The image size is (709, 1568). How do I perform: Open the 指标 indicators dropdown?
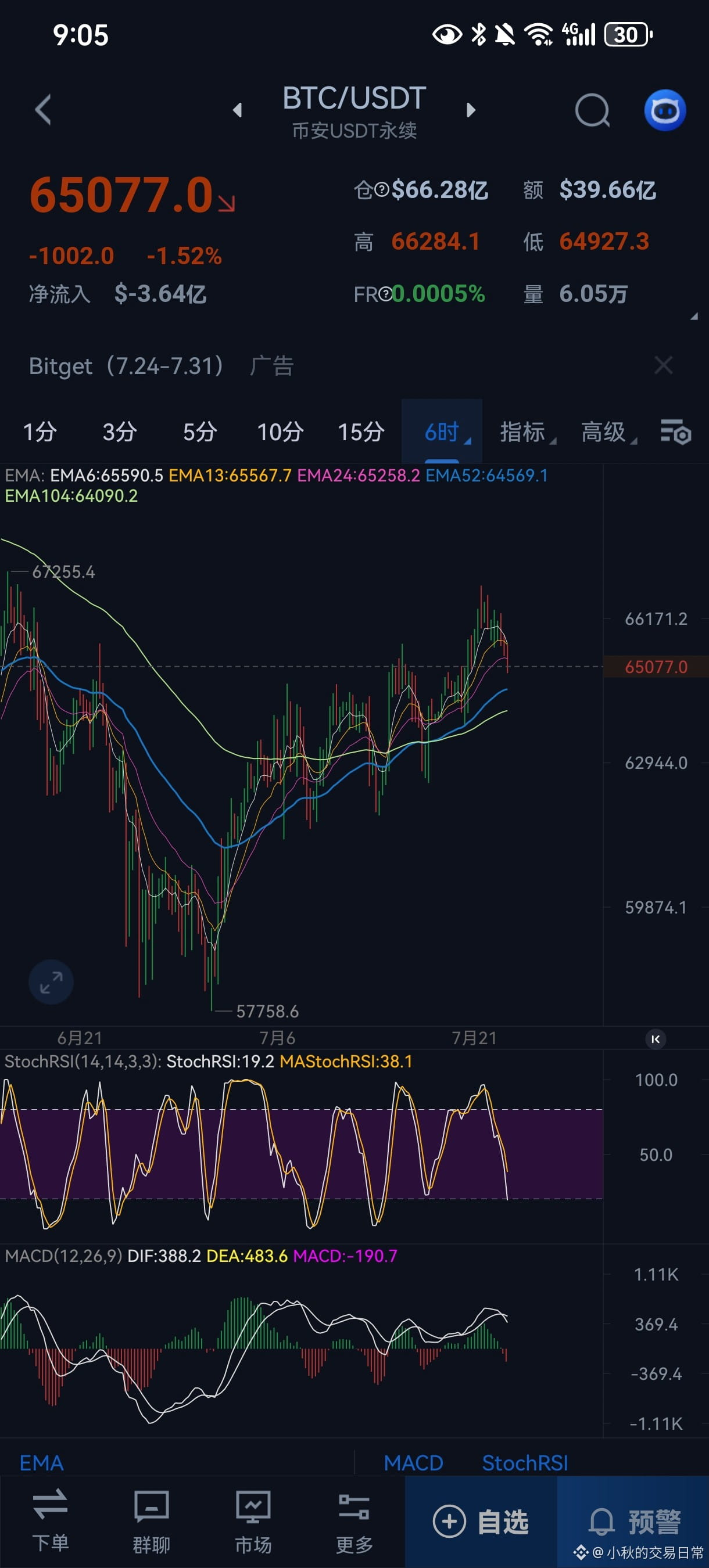[528, 432]
